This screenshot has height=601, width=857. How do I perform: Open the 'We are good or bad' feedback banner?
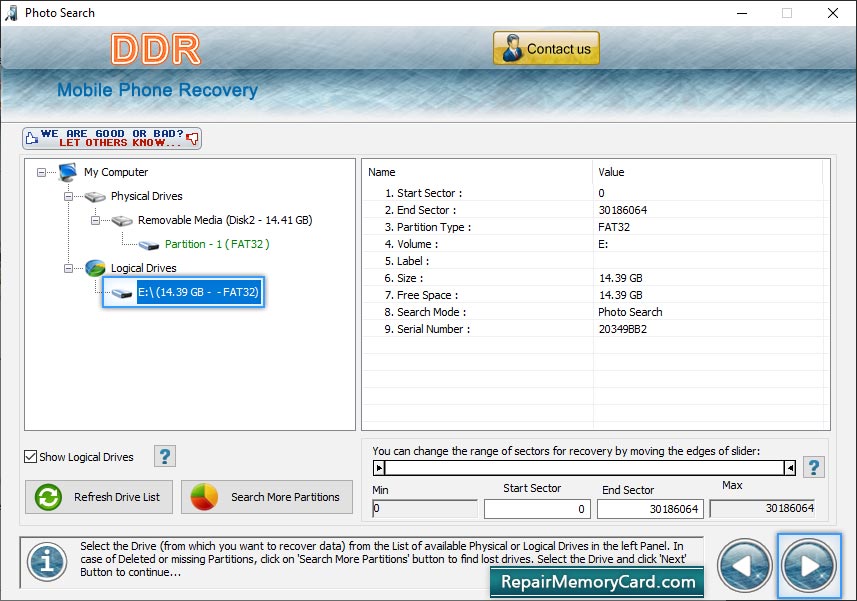(112, 138)
